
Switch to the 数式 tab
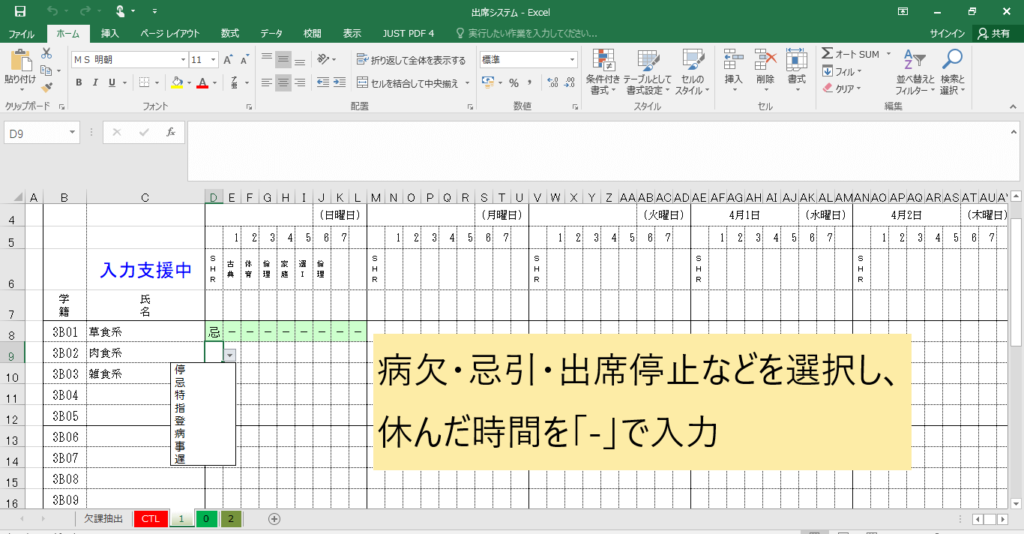pyautogui.click(x=230, y=33)
